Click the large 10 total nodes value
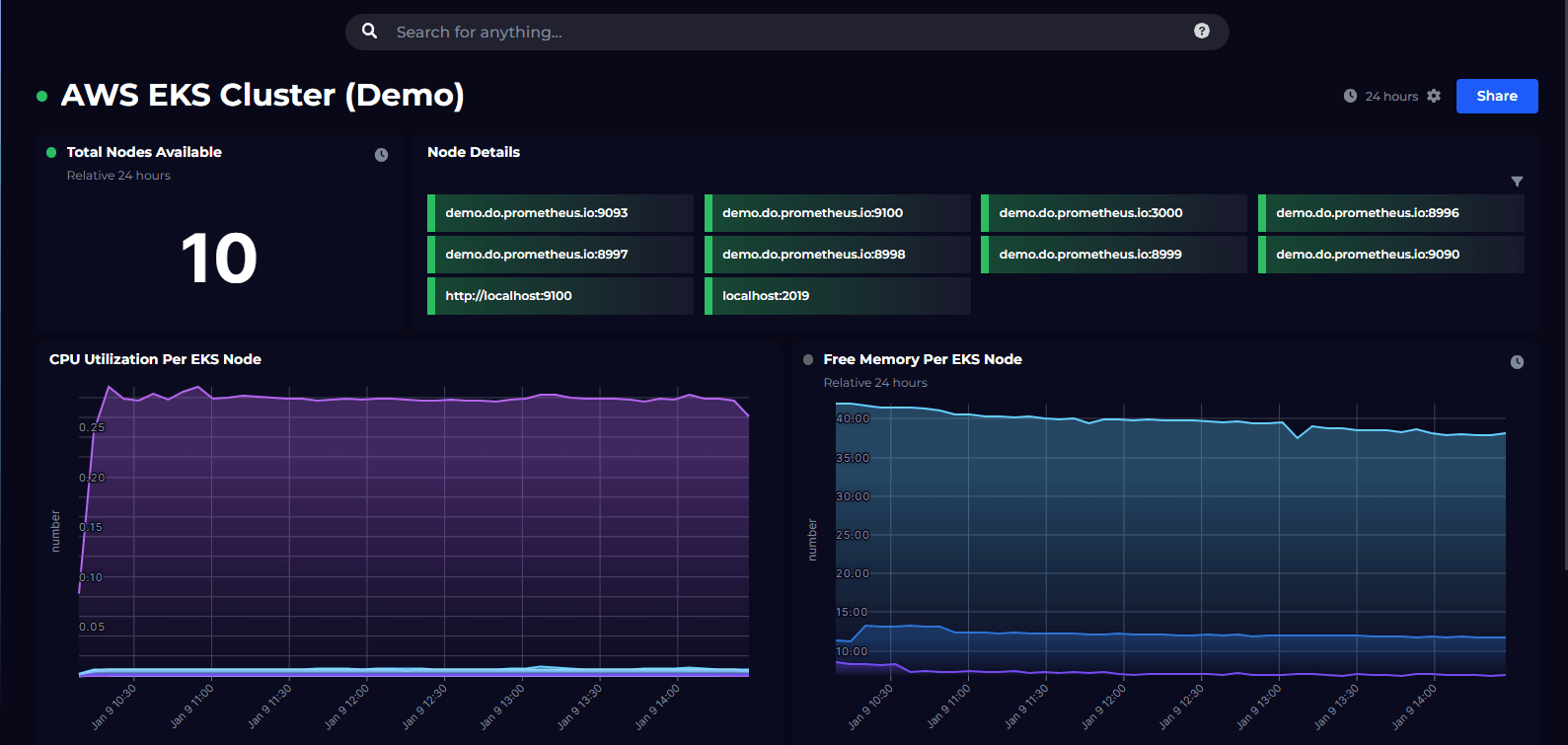 click(x=219, y=259)
